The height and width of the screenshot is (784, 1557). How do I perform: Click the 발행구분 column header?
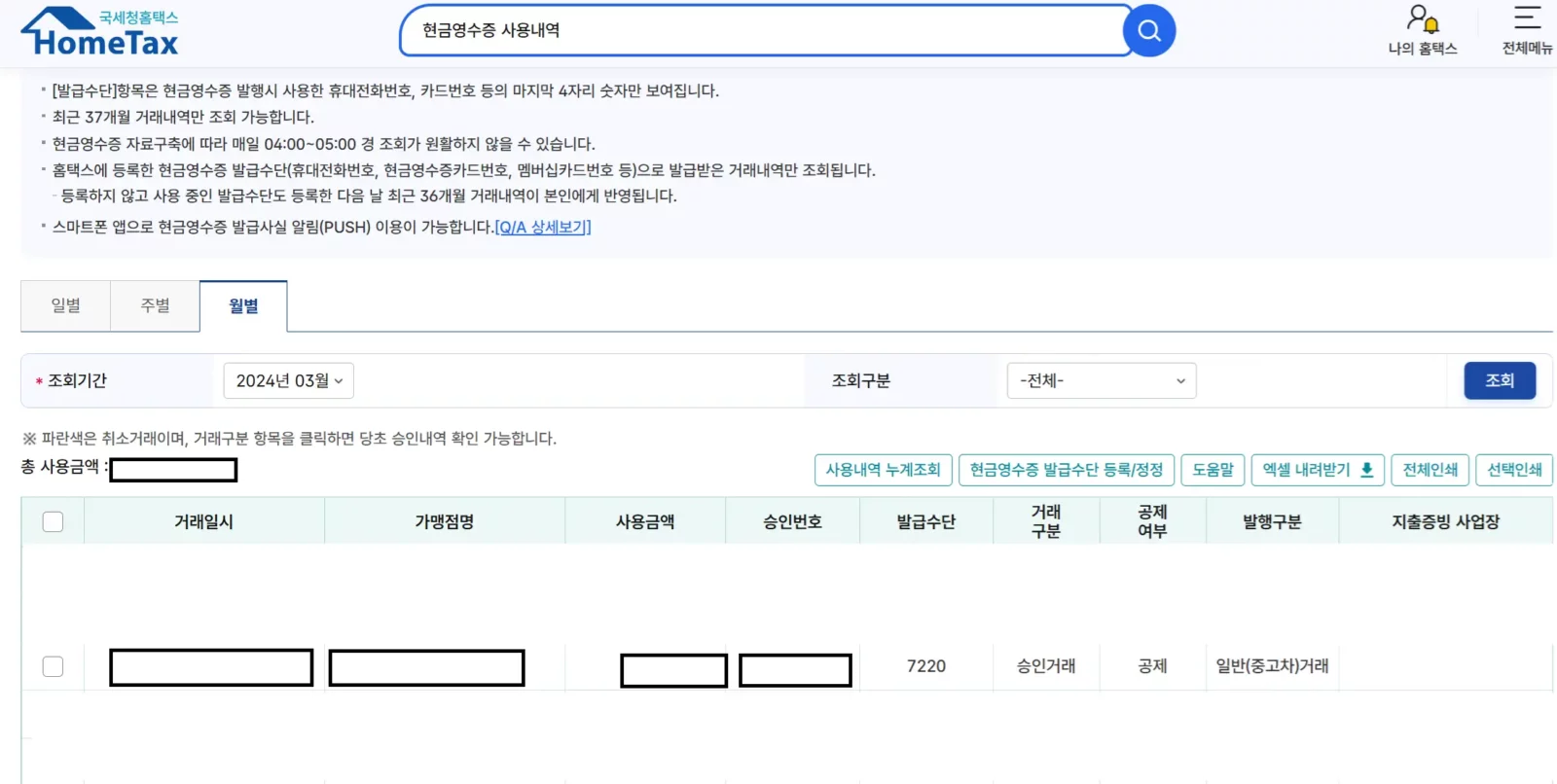pos(1273,521)
